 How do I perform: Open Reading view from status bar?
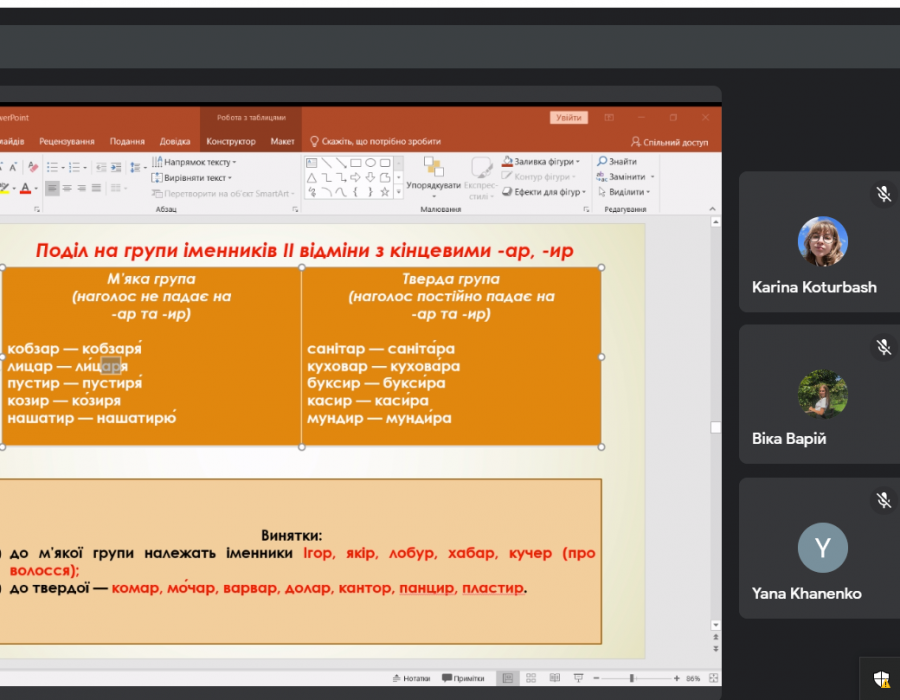(555, 678)
